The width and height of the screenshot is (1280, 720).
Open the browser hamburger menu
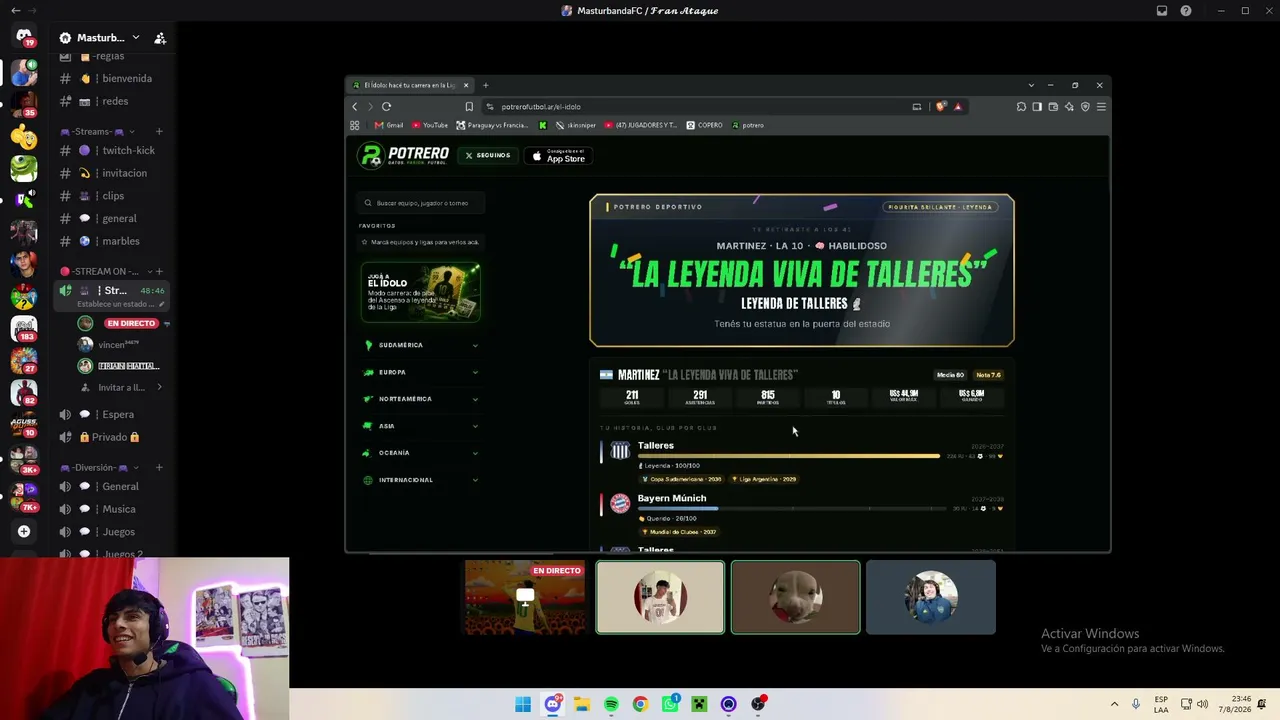[x=1101, y=106]
